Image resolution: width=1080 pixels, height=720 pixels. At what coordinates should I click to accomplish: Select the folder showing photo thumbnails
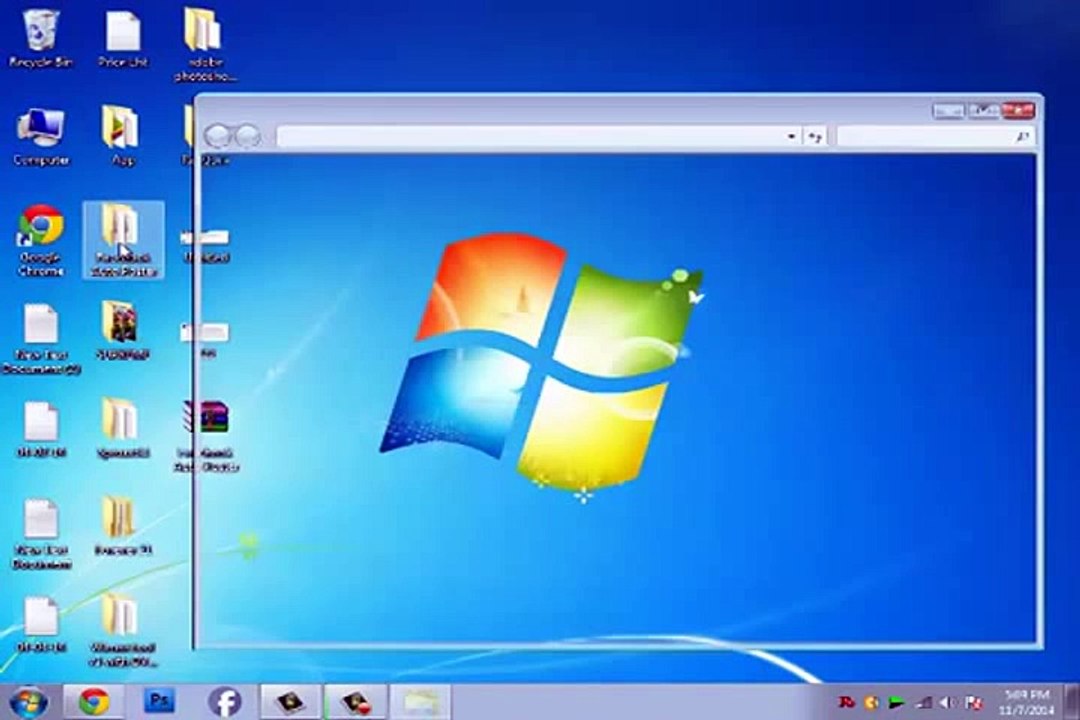coord(122,331)
